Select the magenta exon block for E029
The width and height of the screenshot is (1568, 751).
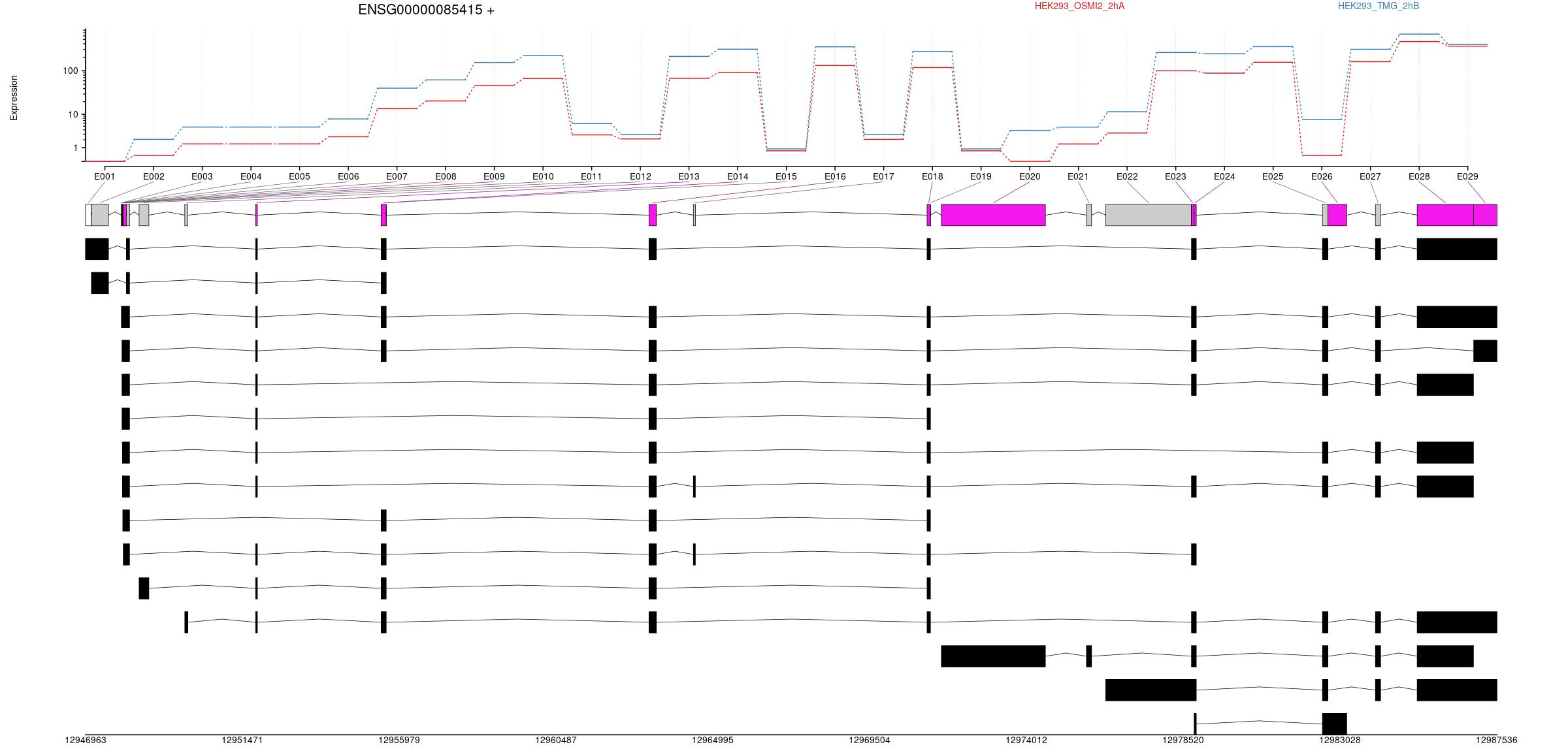[x=1485, y=215]
